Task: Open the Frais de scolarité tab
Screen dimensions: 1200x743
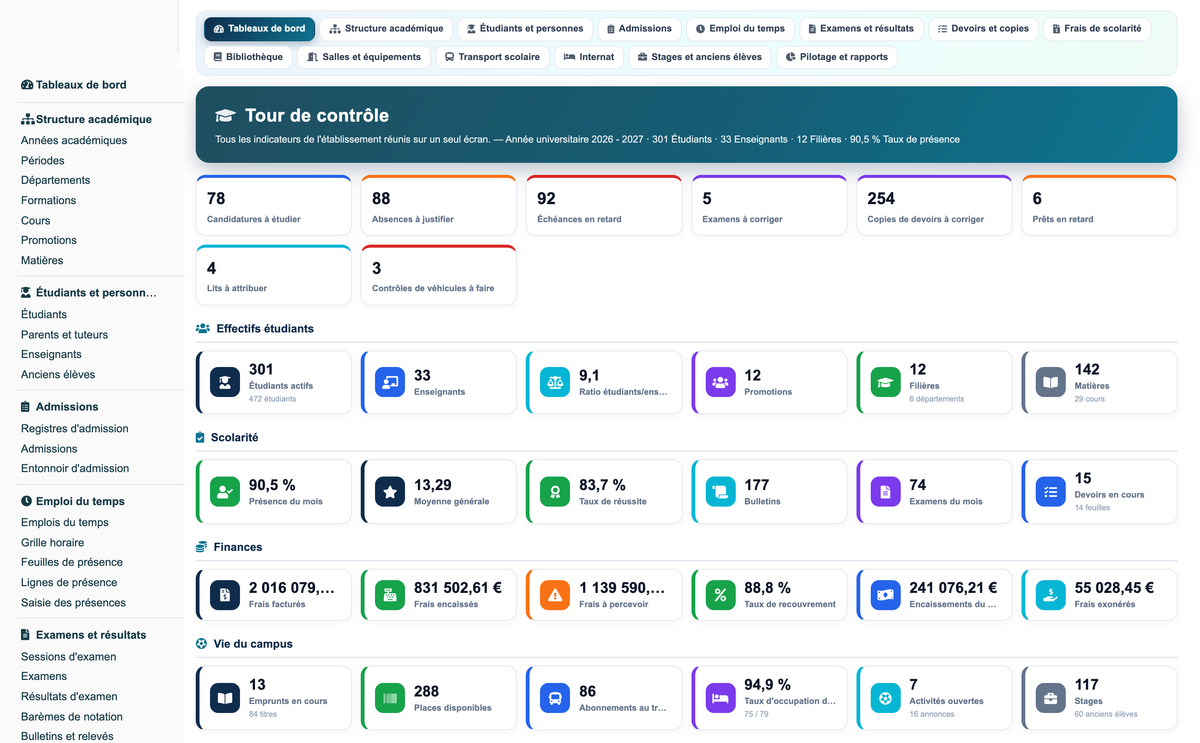Action: tap(1097, 29)
